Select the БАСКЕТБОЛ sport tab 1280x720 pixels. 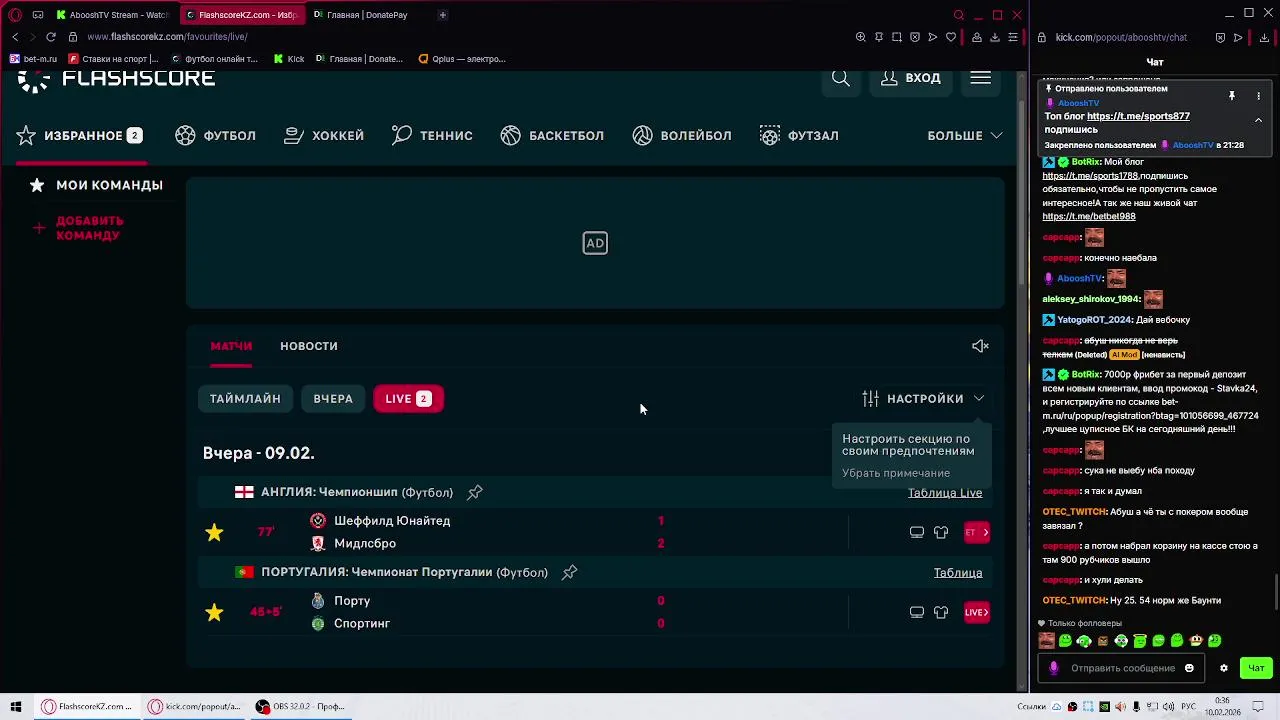tap(552, 135)
